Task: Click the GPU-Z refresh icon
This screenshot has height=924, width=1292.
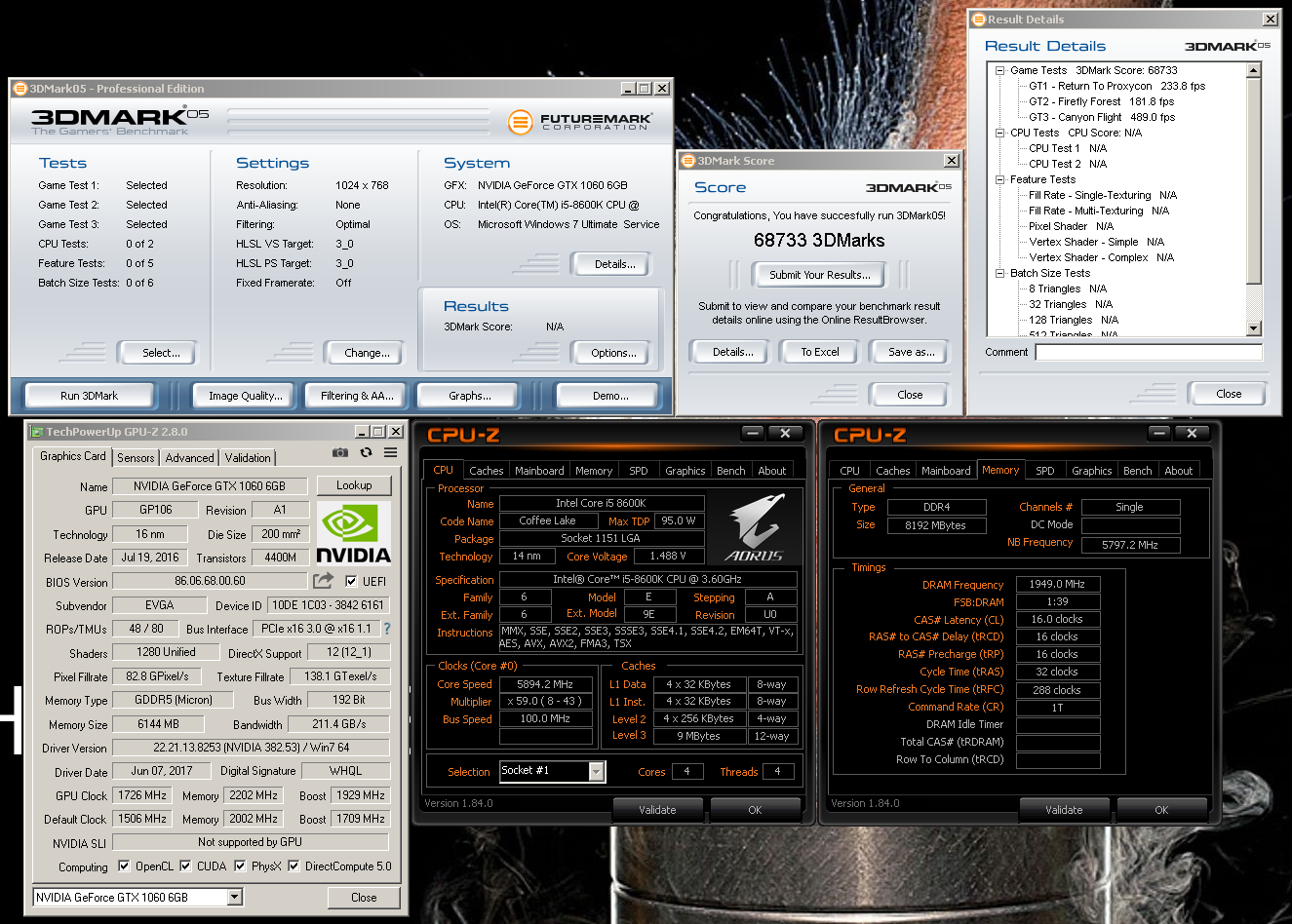Action: point(366,452)
